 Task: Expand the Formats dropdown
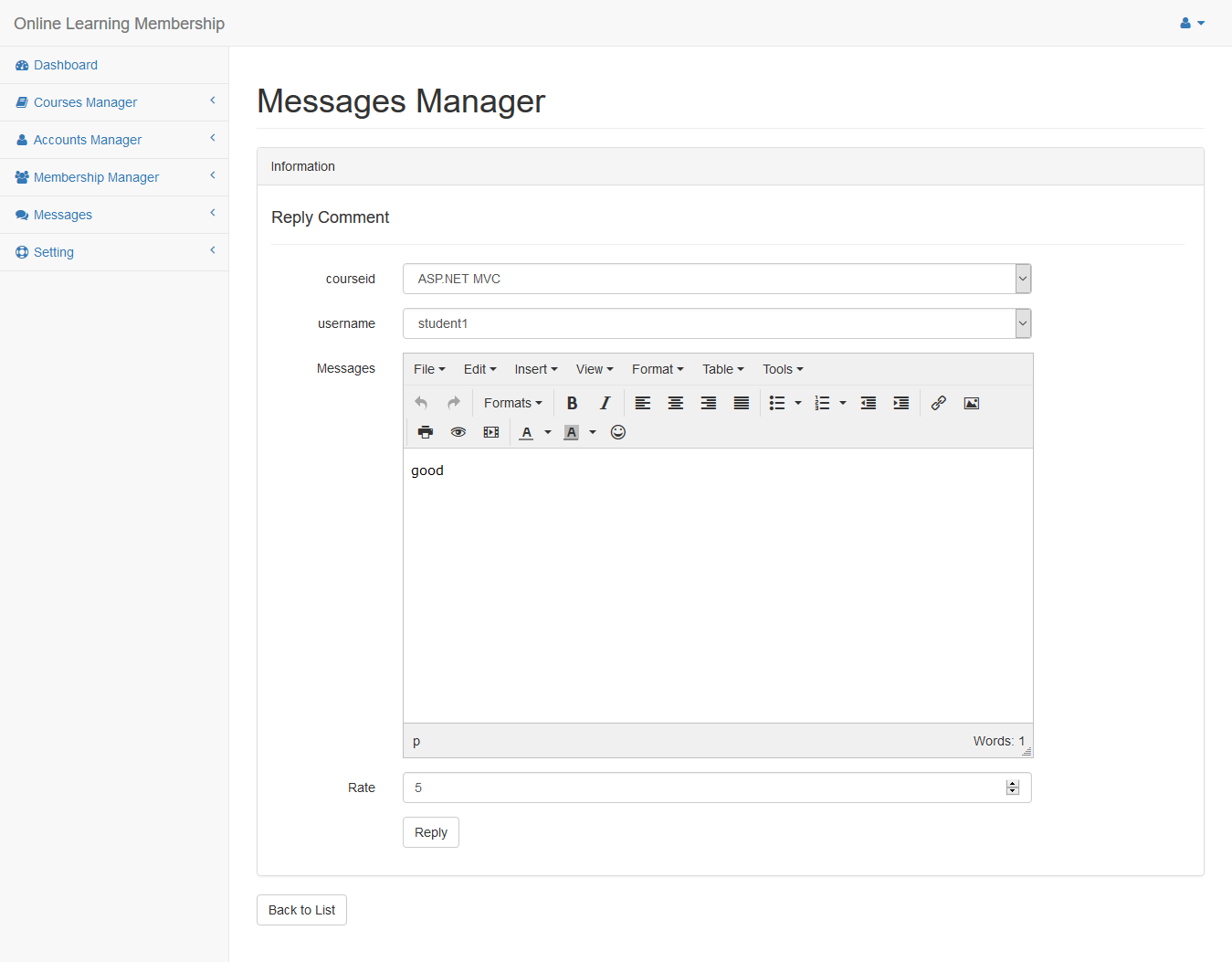coord(512,403)
